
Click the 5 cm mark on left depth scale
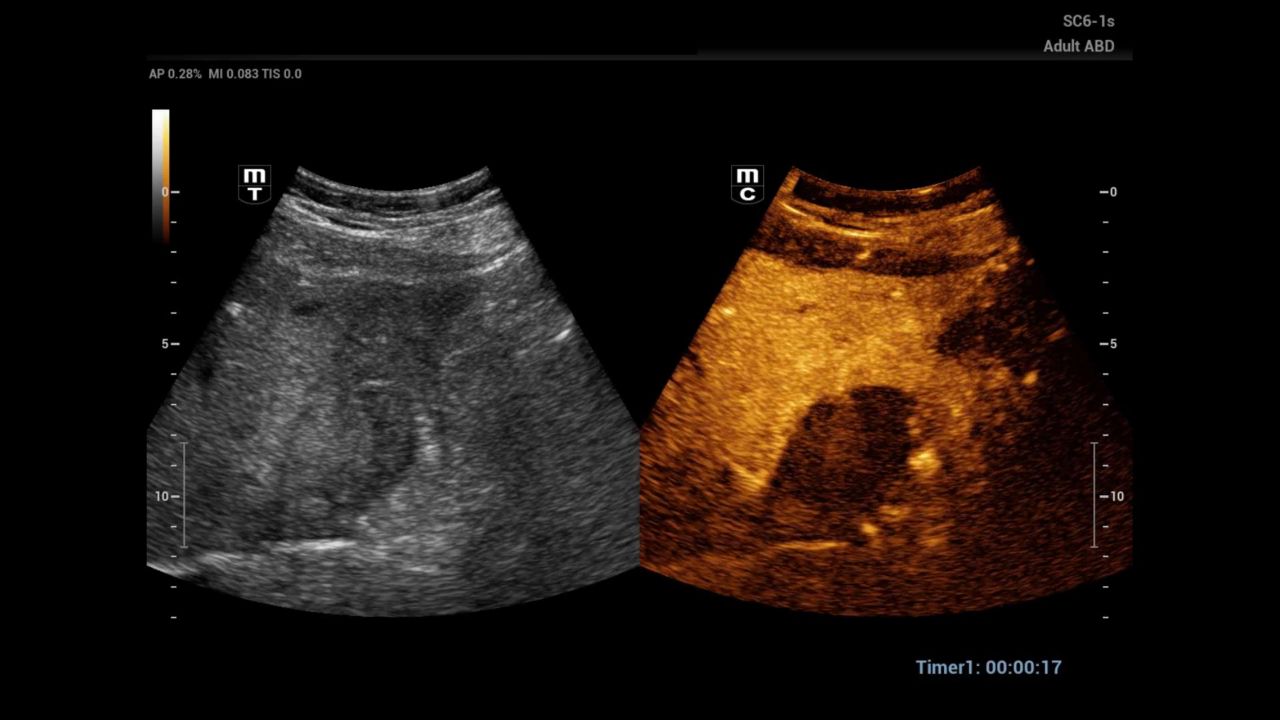click(x=165, y=344)
